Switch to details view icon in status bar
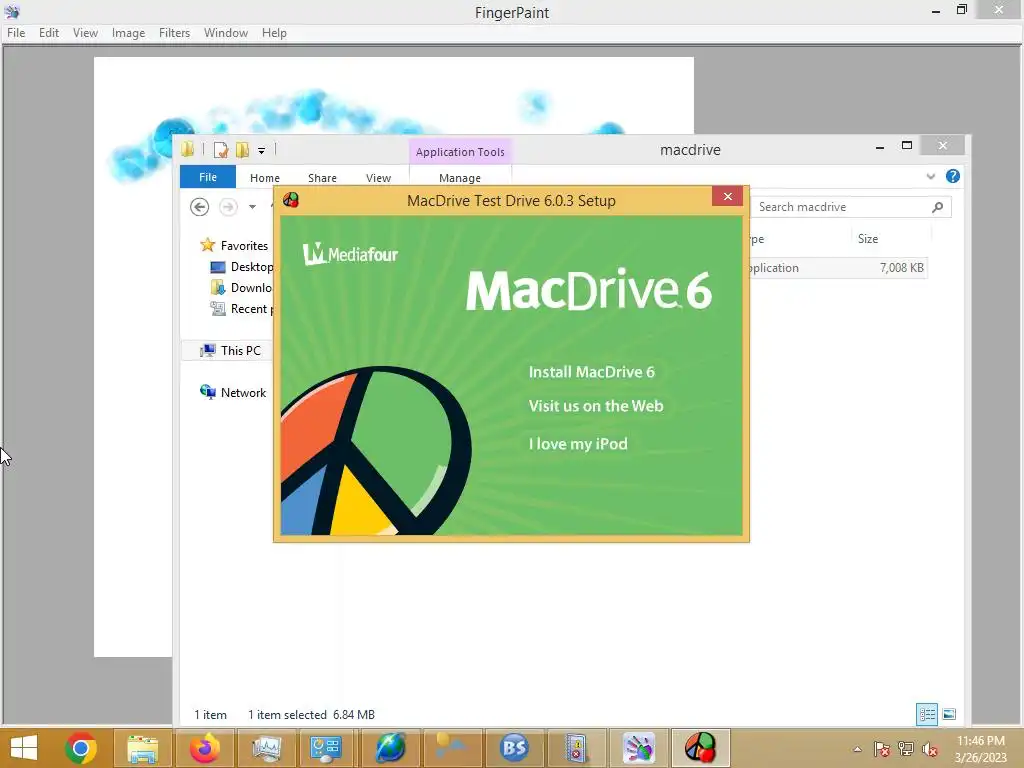 (x=927, y=714)
